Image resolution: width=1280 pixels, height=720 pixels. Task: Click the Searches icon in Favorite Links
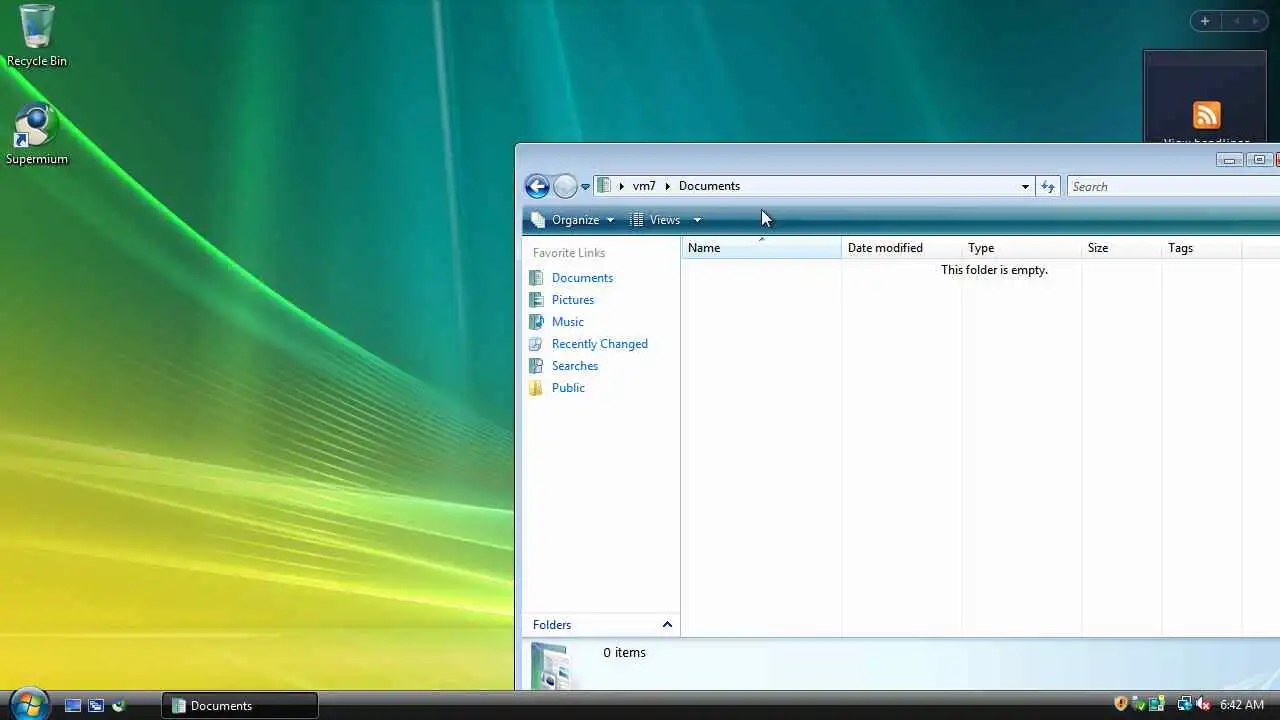tap(537, 366)
